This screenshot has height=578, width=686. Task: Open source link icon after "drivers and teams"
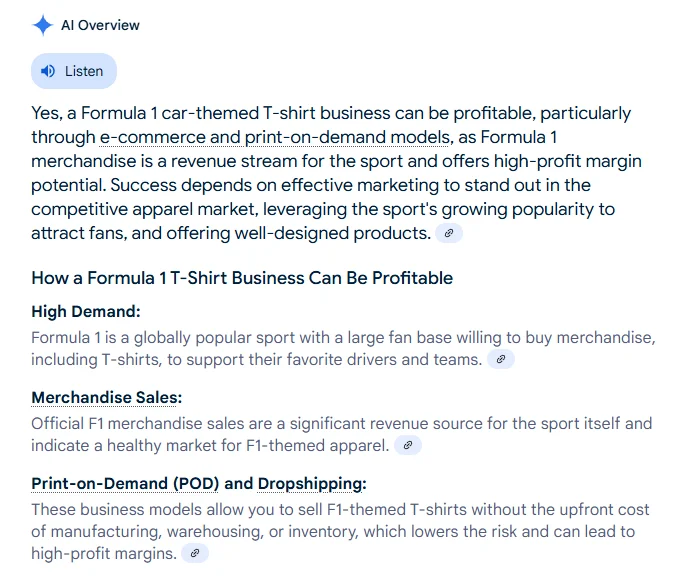(x=501, y=359)
